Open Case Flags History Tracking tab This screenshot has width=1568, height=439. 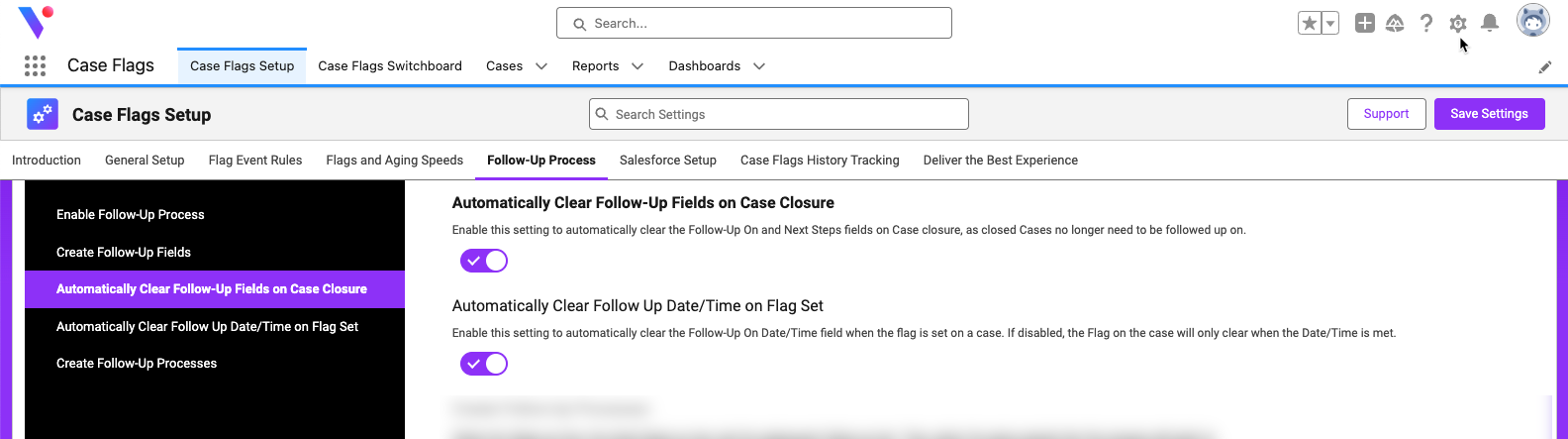coord(820,161)
